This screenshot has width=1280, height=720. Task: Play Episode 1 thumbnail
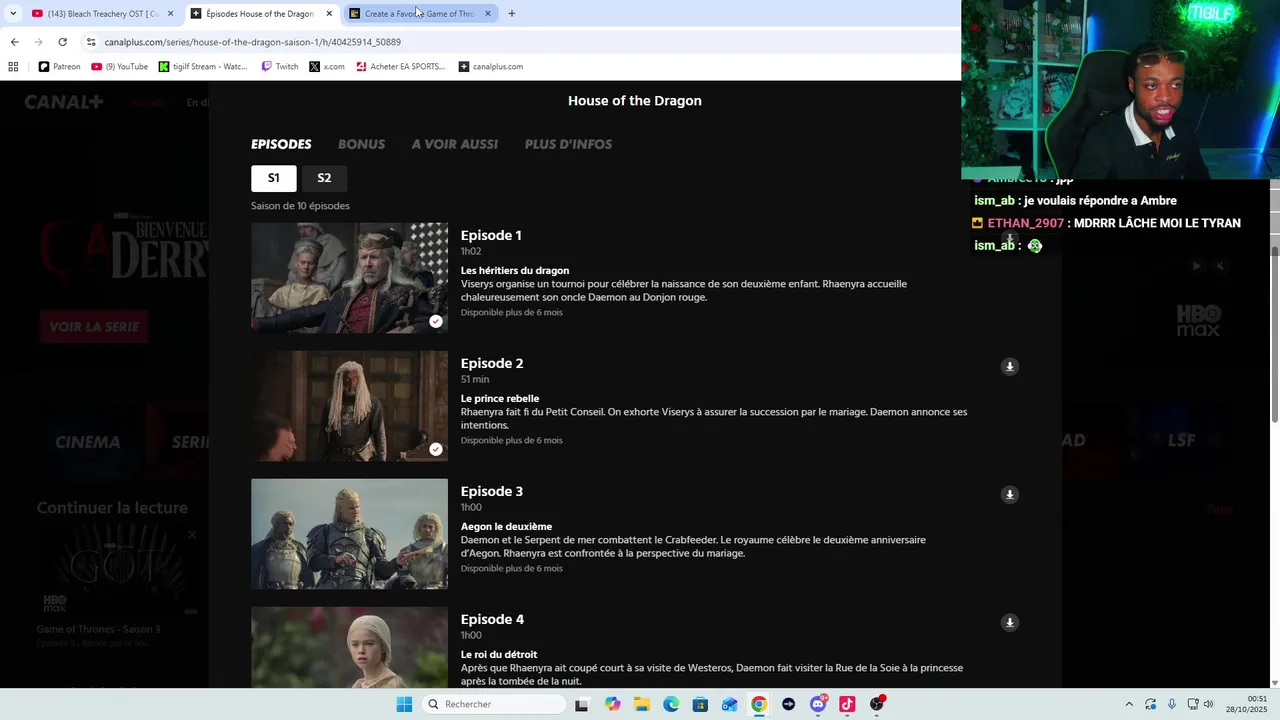[x=349, y=278]
